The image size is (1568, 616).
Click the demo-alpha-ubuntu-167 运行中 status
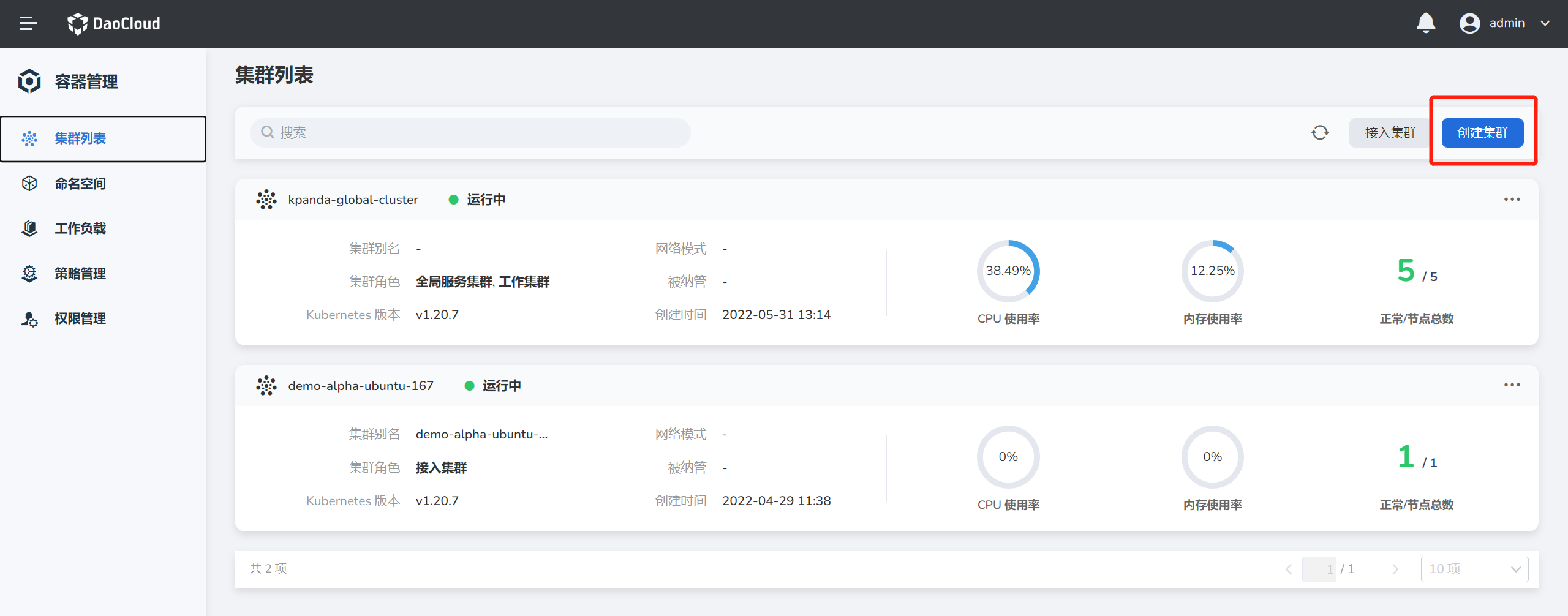tap(493, 386)
